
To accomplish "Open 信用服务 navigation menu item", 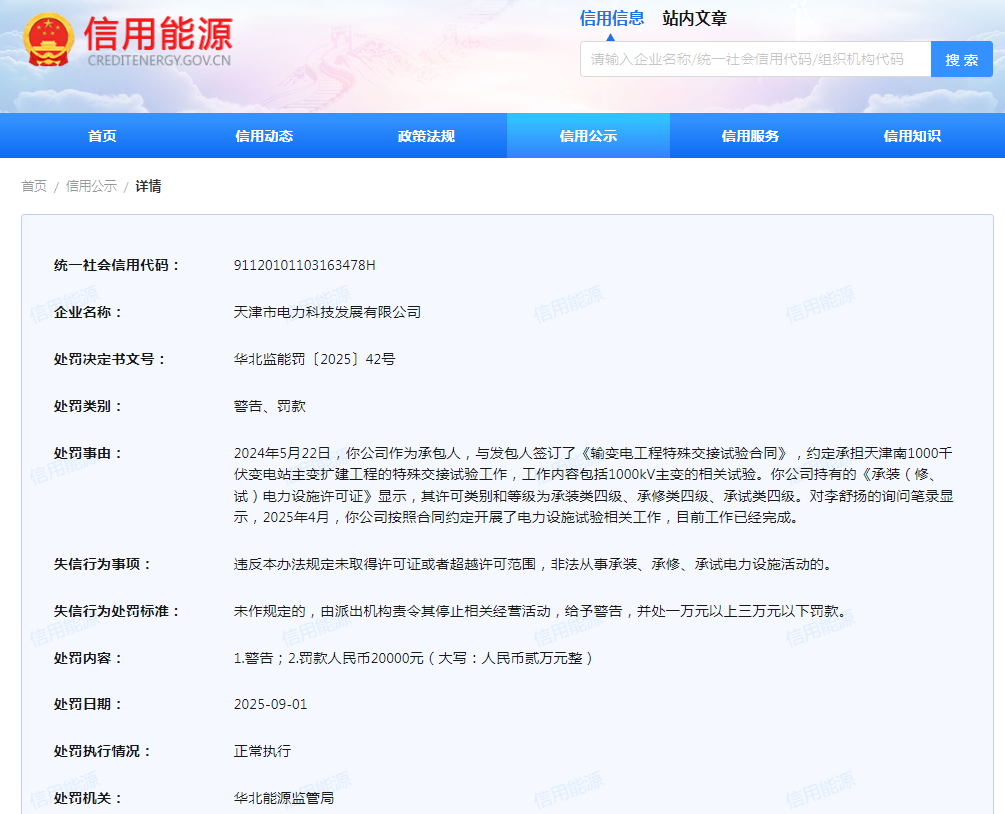I will 750,136.
